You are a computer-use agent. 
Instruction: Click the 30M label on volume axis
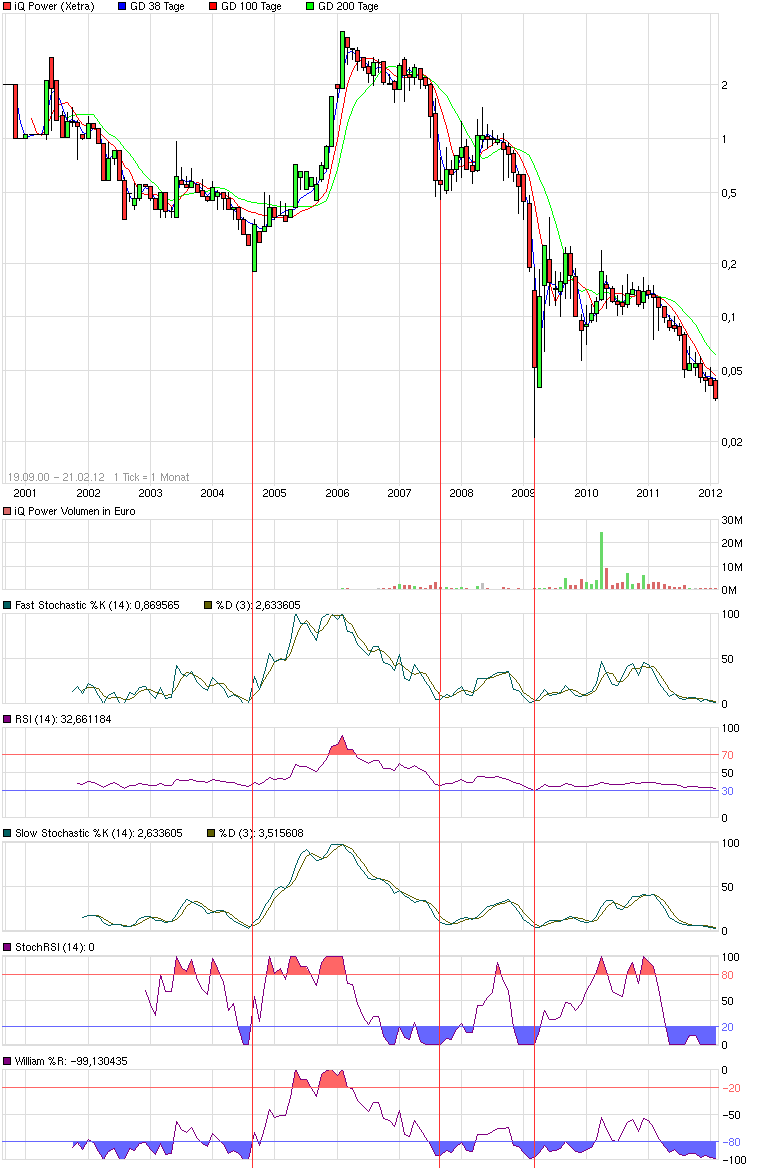(732, 521)
